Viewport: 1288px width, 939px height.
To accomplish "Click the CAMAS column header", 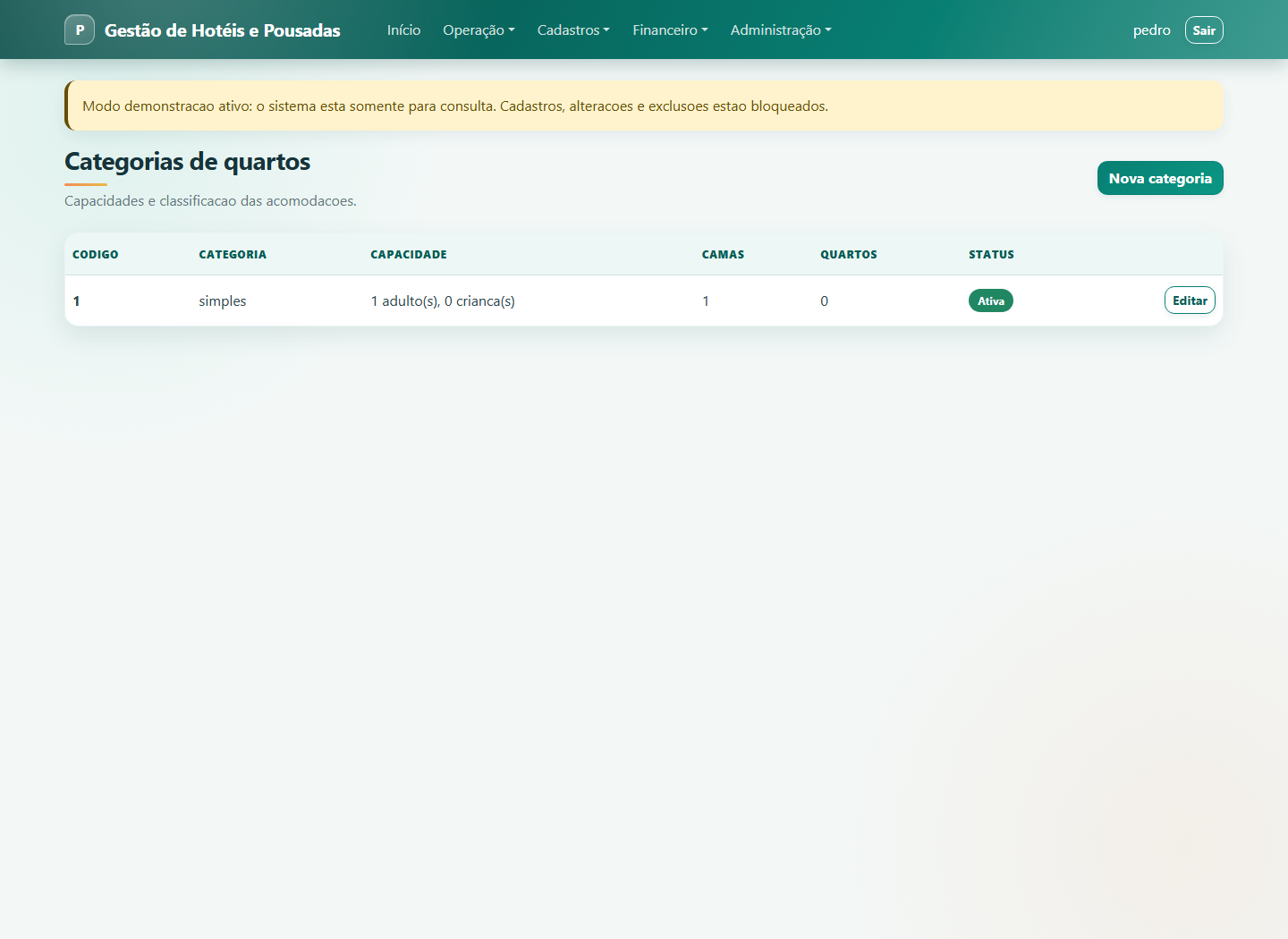I will coord(723,254).
